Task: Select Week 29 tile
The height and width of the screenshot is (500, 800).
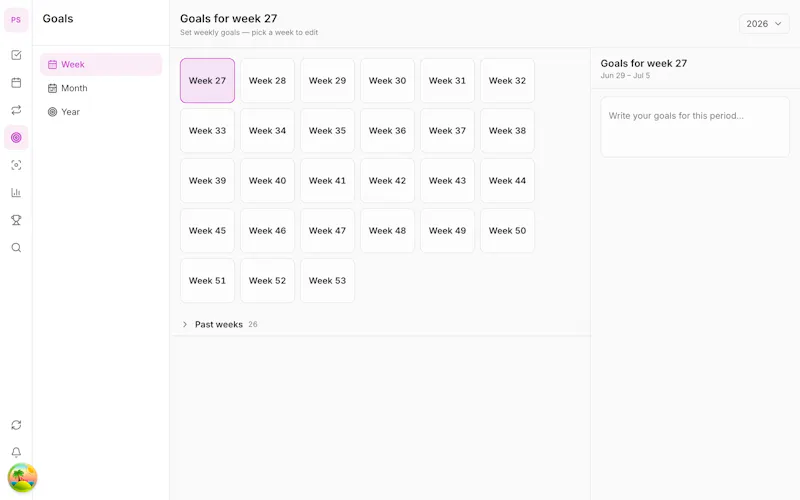Action: click(x=328, y=81)
